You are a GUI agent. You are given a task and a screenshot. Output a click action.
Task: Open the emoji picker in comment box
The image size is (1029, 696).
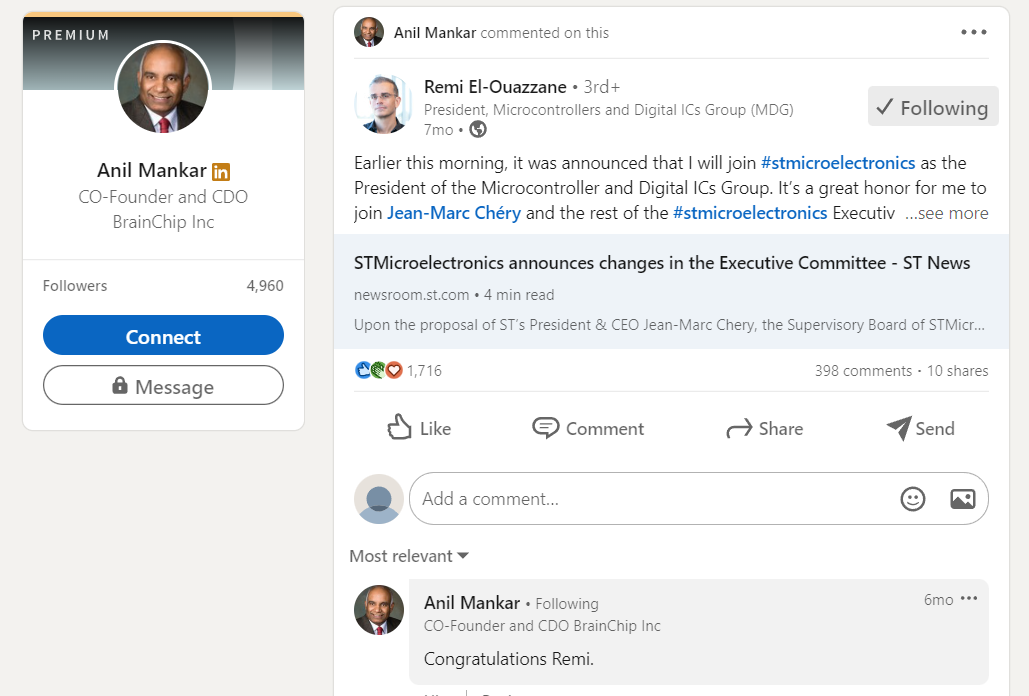[912, 499]
